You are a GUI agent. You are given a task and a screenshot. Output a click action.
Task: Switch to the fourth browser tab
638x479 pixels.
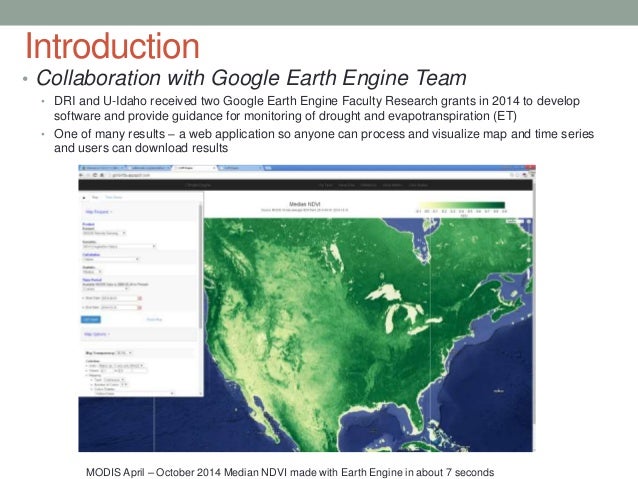(x=240, y=168)
